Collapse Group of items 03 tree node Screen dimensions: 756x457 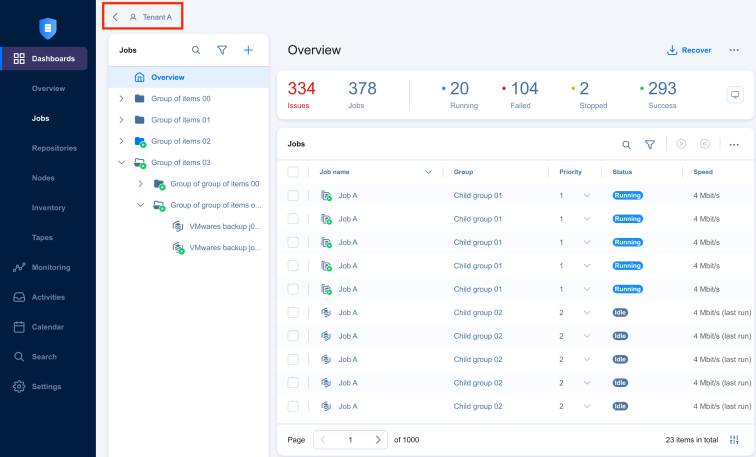pyautogui.click(x=121, y=162)
